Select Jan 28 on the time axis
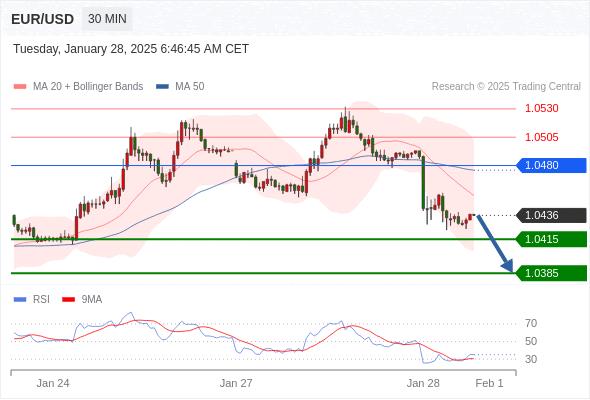The height and width of the screenshot is (400, 590). click(x=423, y=383)
